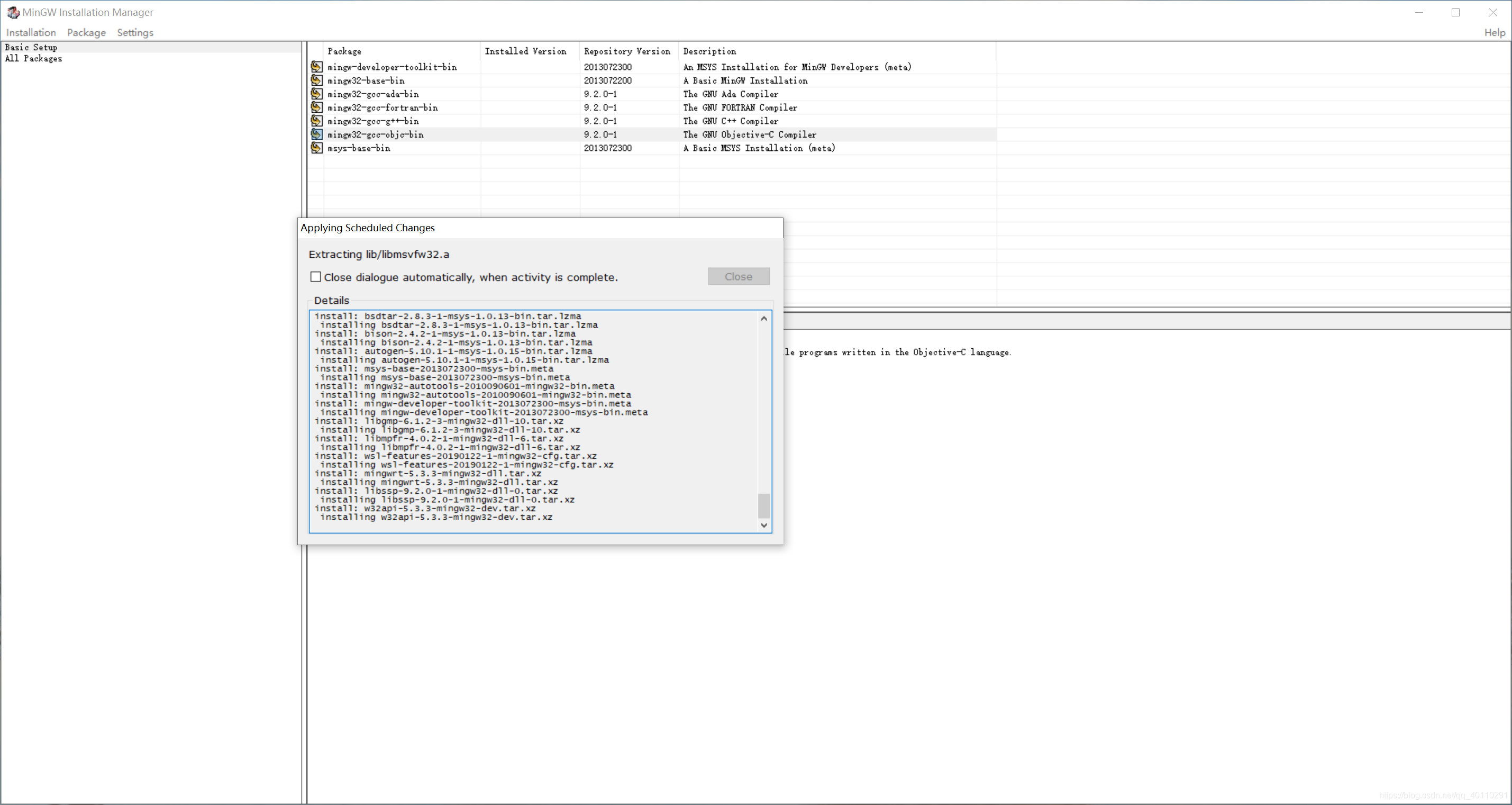
Task: Mark the mingw32-gcc-ada-bin package icon
Action: click(316, 94)
